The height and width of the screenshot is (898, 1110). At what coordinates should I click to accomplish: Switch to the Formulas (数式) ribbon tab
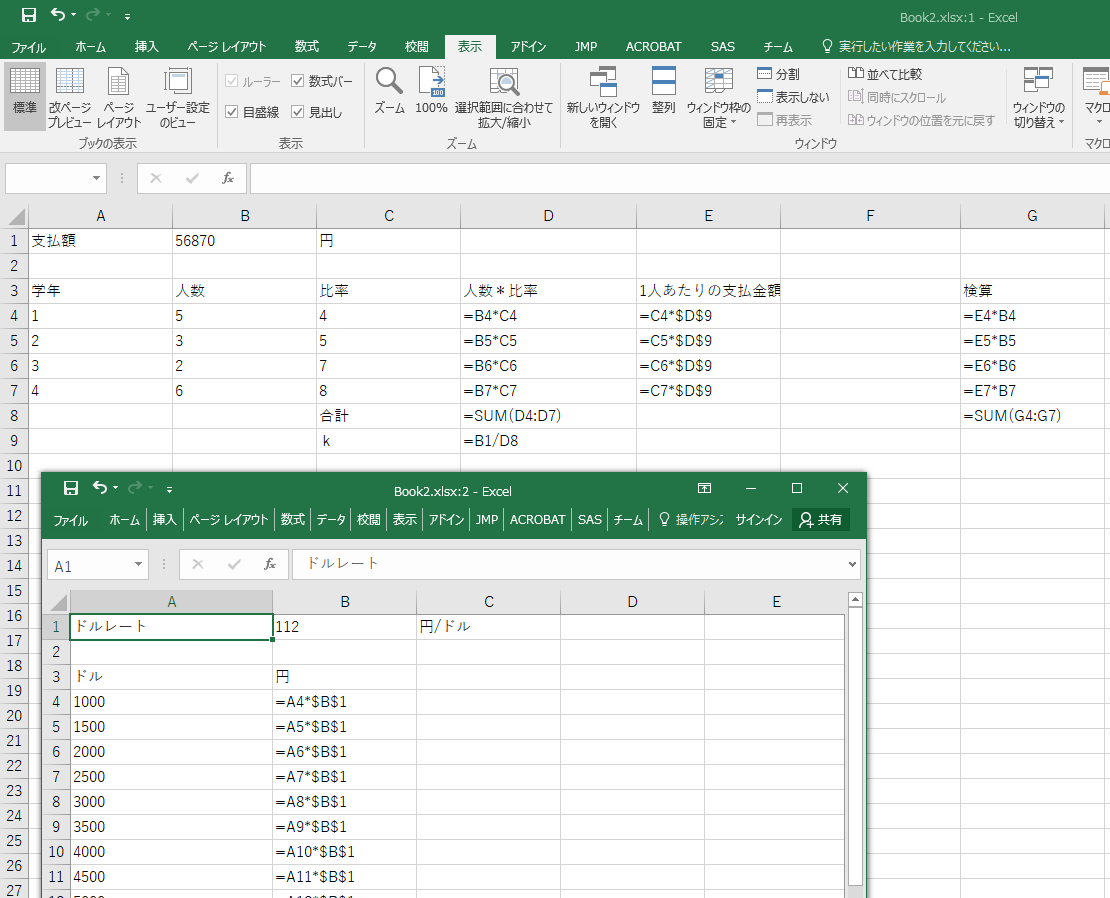pos(307,46)
